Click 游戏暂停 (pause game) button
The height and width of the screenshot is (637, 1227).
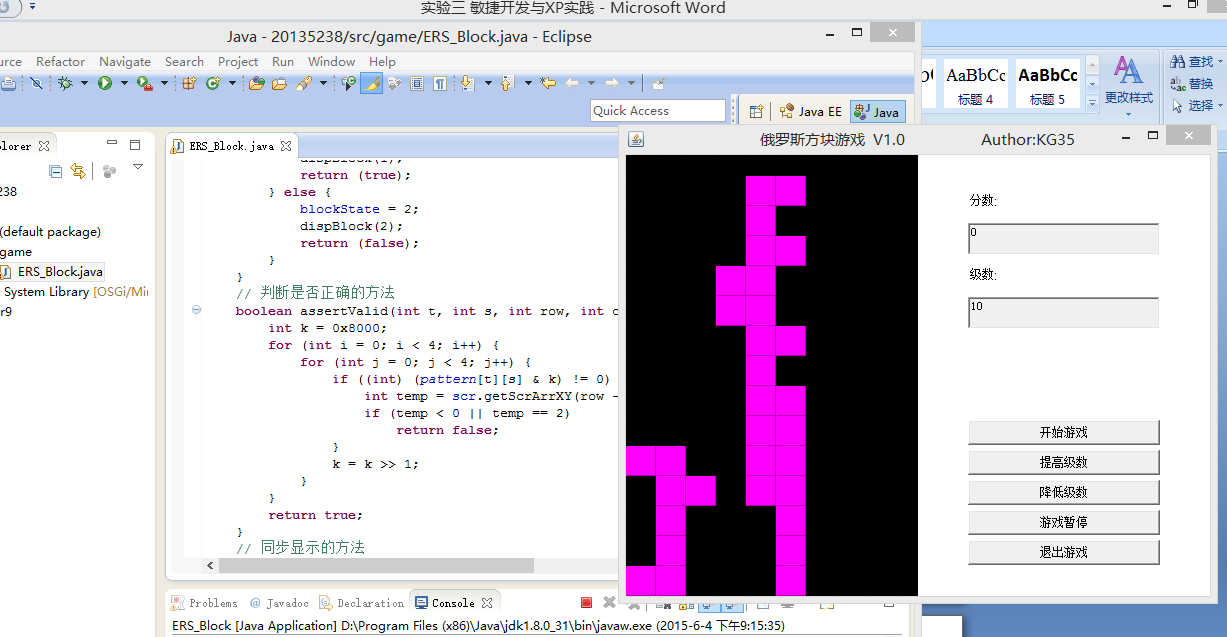(x=1063, y=522)
